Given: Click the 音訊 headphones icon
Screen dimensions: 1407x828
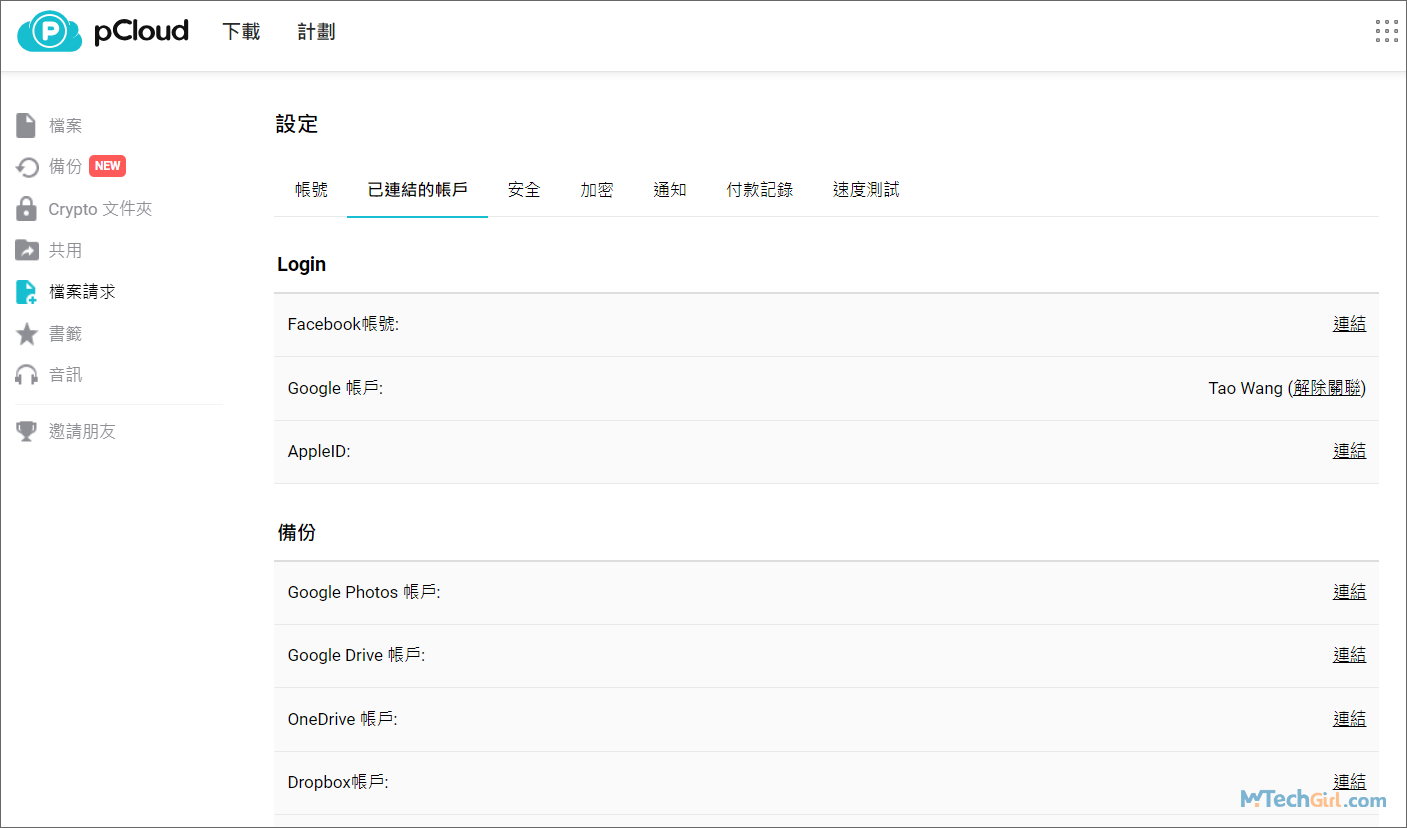Looking at the screenshot, I should coord(27,375).
